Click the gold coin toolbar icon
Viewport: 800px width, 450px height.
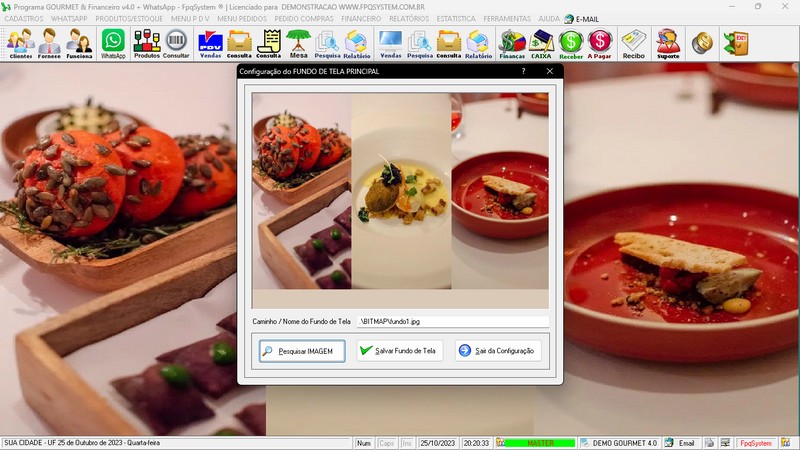[702, 43]
